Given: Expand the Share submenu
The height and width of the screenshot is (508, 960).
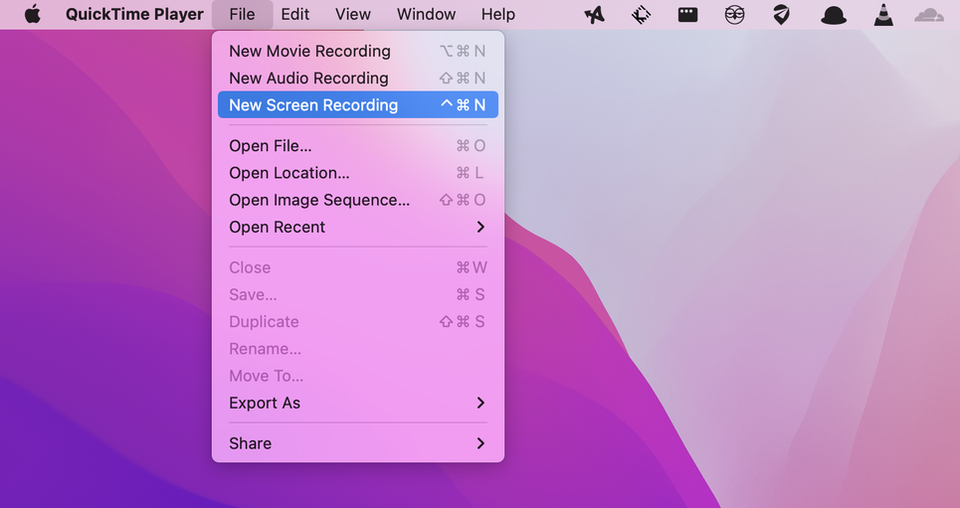Looking at the screenshot, I should pos(358,443).
